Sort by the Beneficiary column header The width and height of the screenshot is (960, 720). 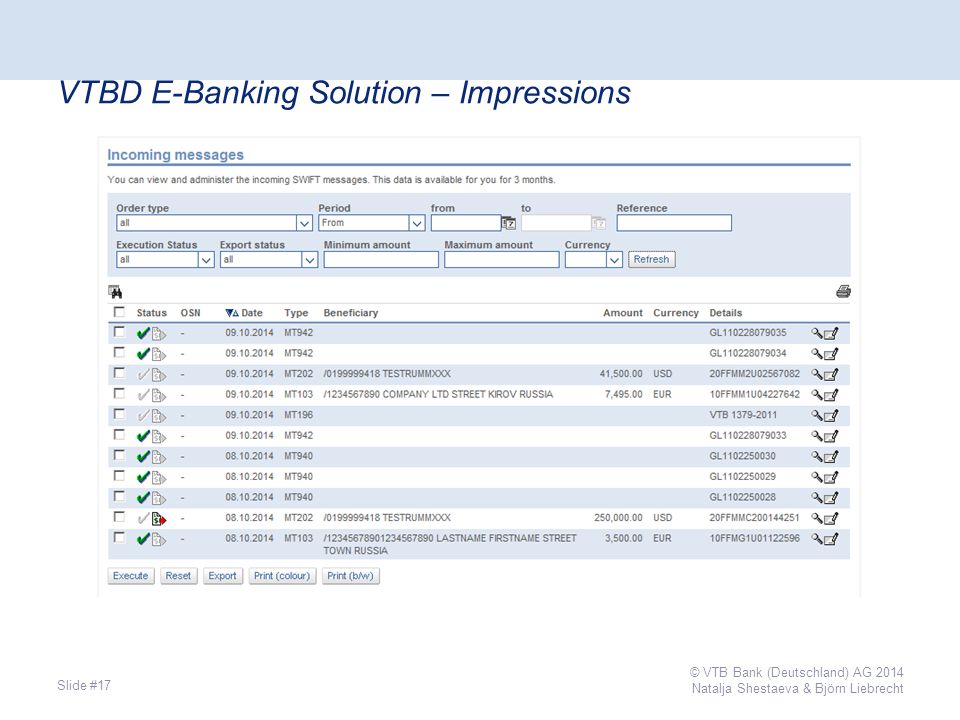point(351,313)
